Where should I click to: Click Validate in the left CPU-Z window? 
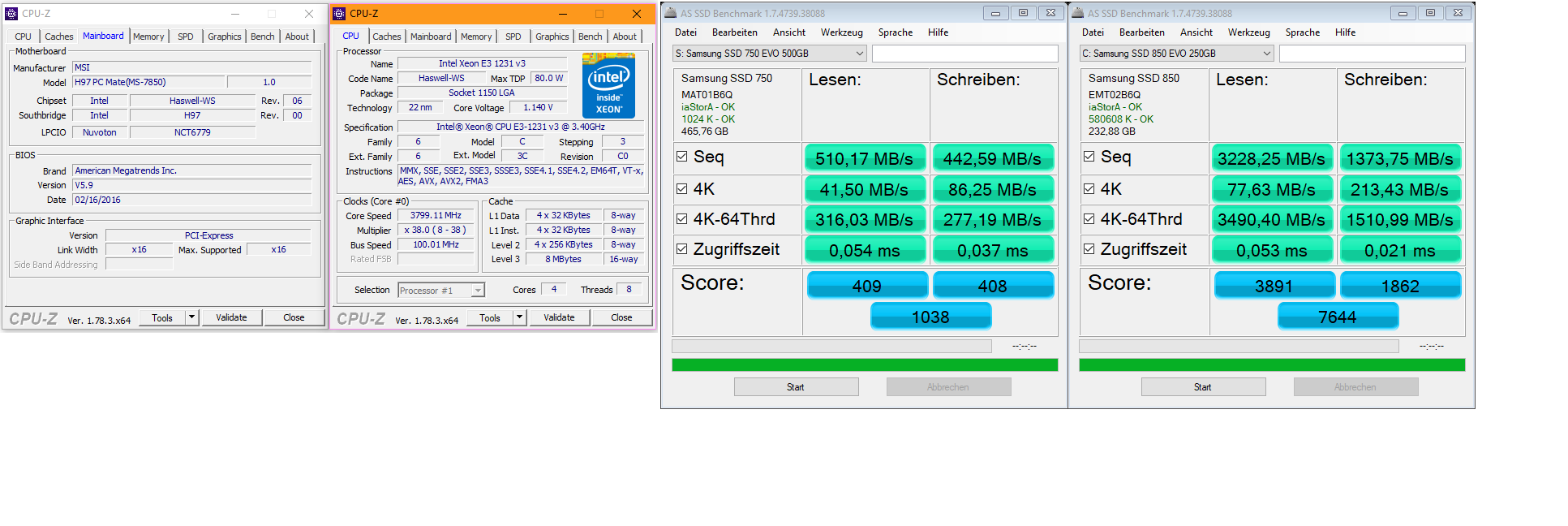click(231, 317)
